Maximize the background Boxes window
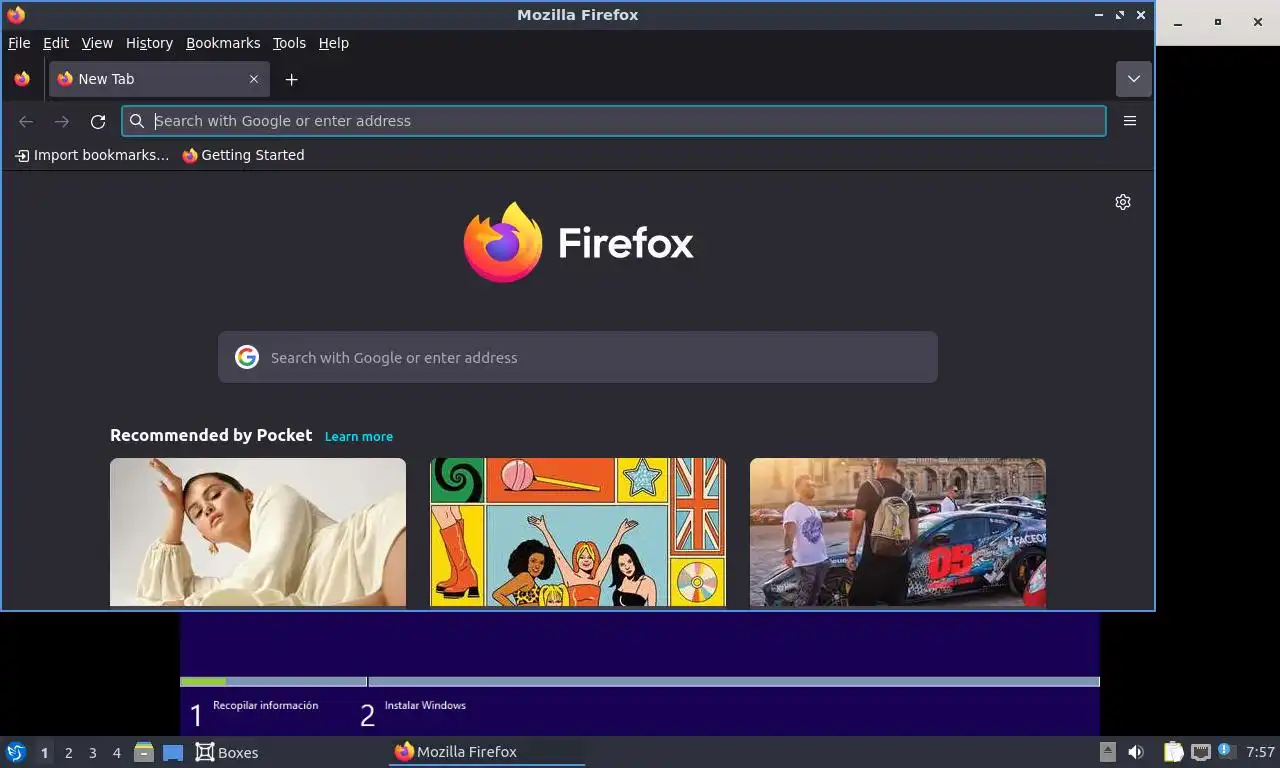This screenshot has height=768, width=1280. click(1217, 22)
